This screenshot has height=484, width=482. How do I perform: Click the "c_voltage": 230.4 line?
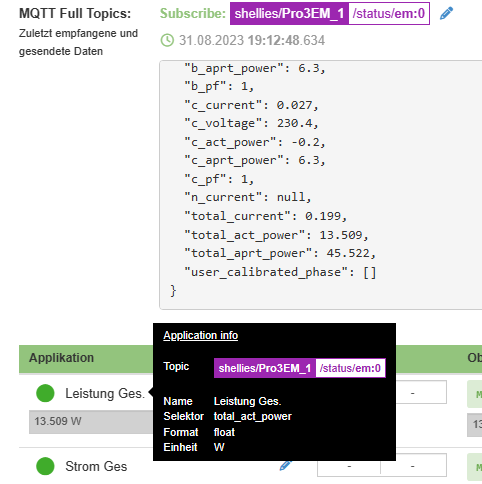point(251,123)
